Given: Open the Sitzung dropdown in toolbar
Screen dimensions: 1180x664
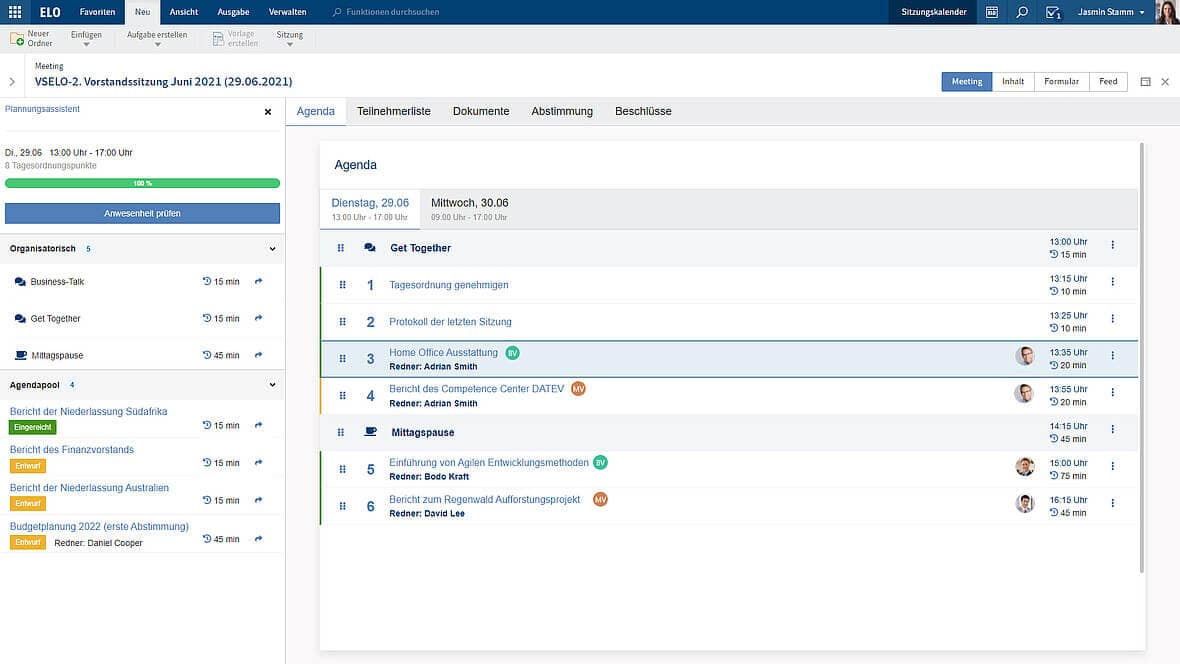Looking at the screenshot, I should [290, 39].
